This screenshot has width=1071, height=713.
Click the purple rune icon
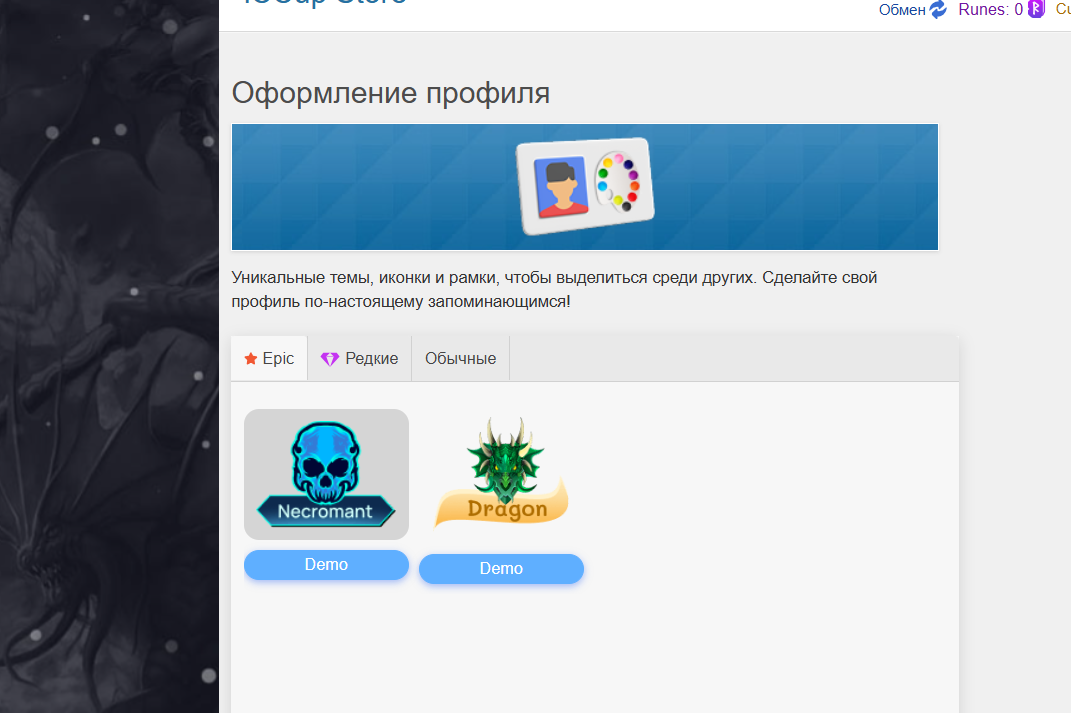(1036, 9)
